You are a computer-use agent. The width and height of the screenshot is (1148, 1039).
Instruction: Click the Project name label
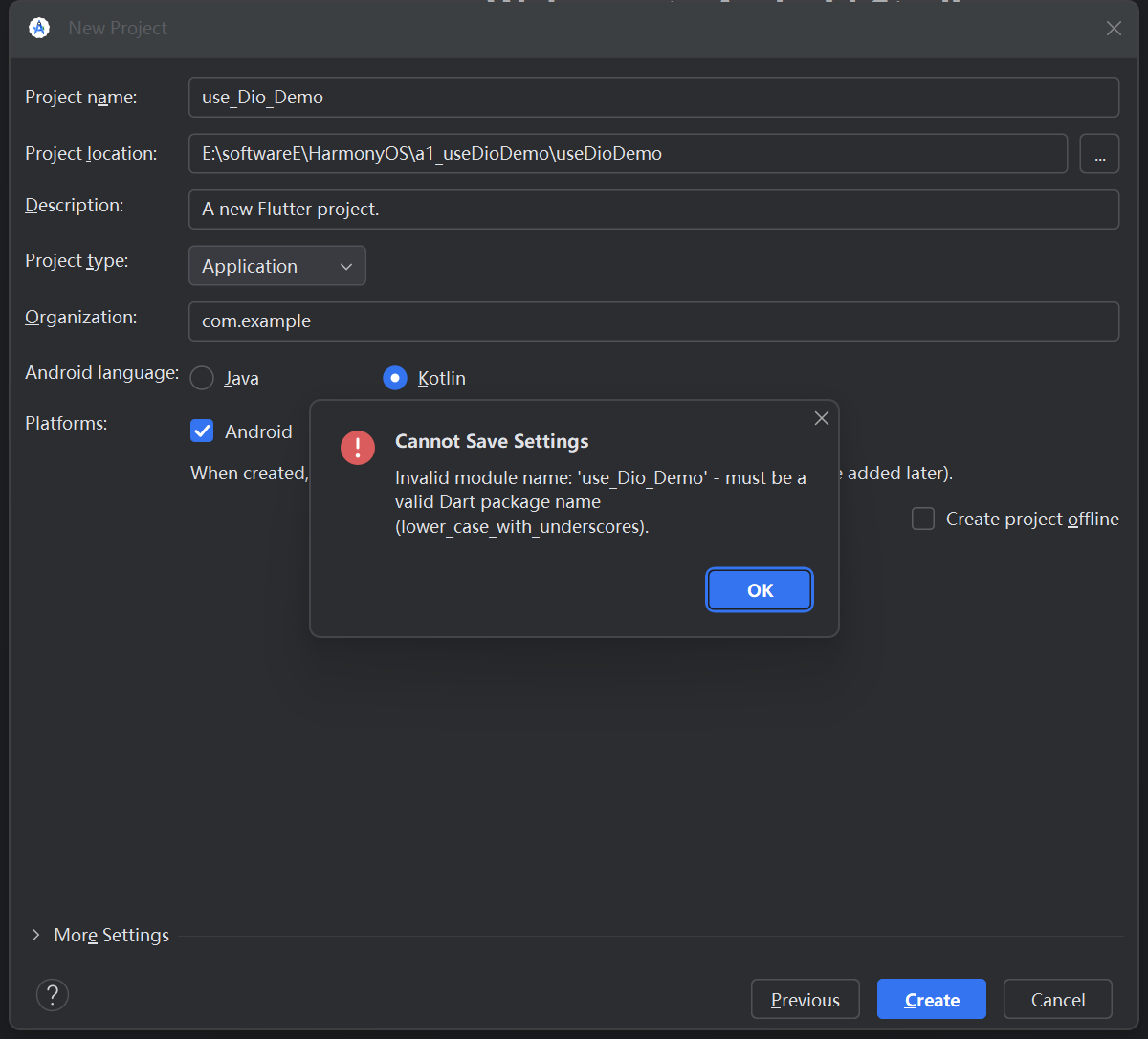(x=81, y=97)
